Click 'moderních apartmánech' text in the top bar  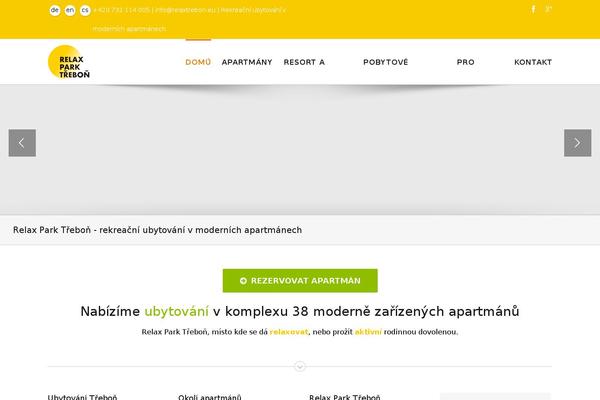[129, 29]
